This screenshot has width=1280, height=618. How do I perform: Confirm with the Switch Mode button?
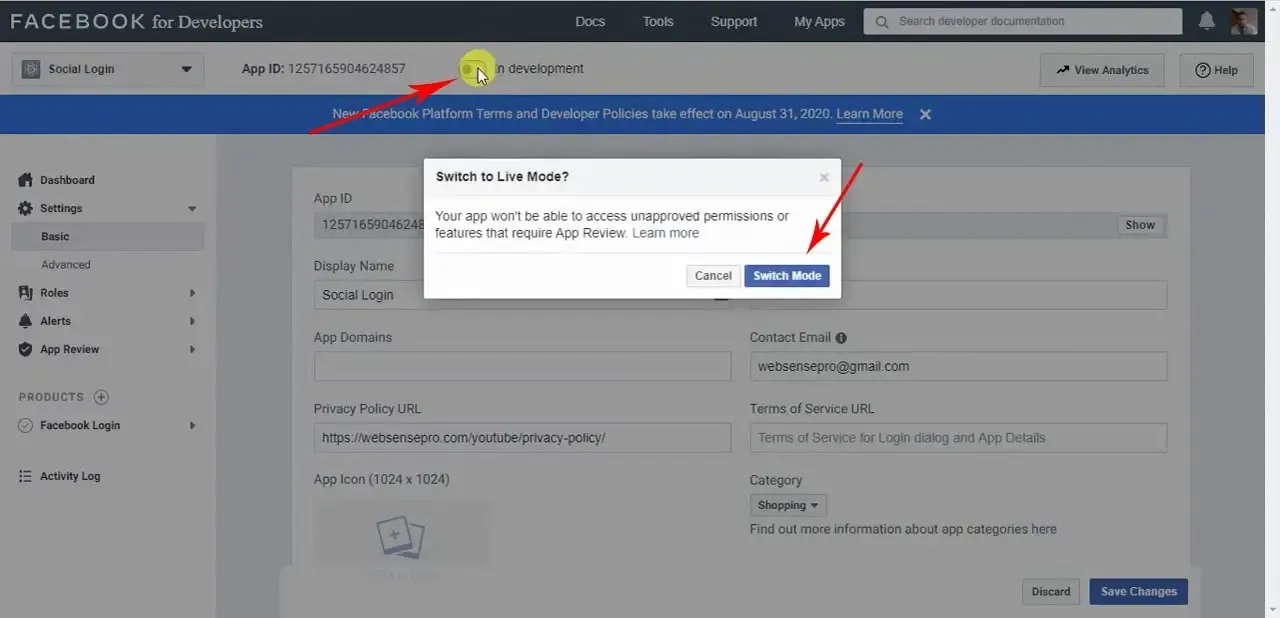pos(787,276)
